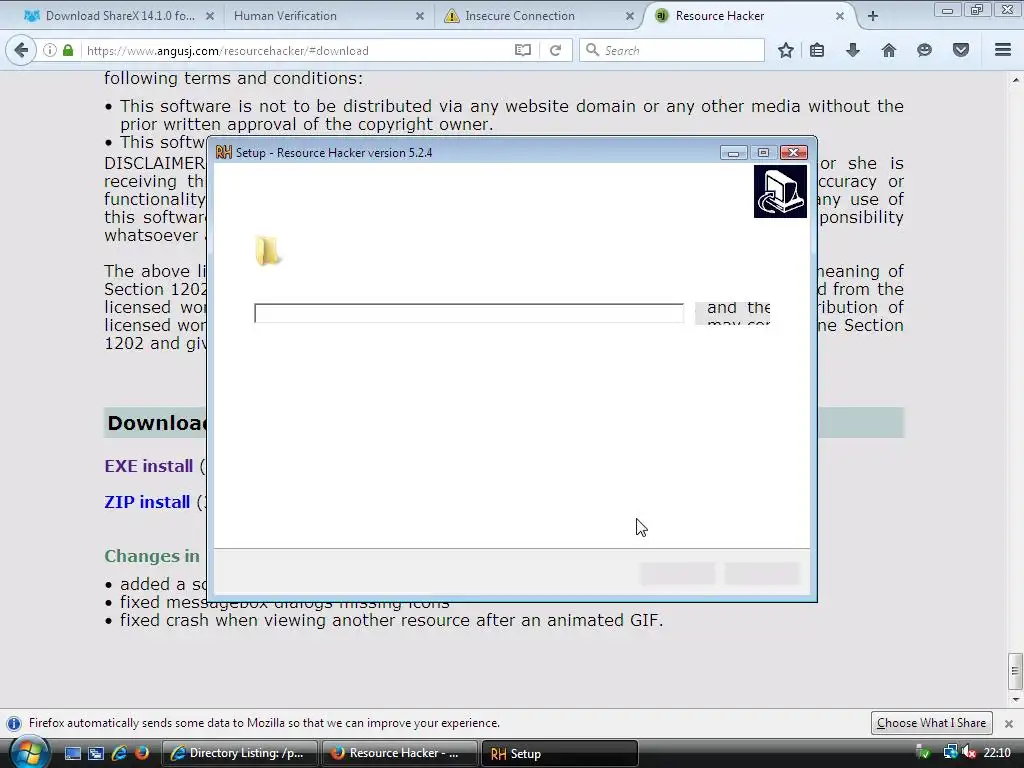The height and width of the screenshot is (768, 1024).
Task: Open the ZIP install download link
Action: point(148,502)
